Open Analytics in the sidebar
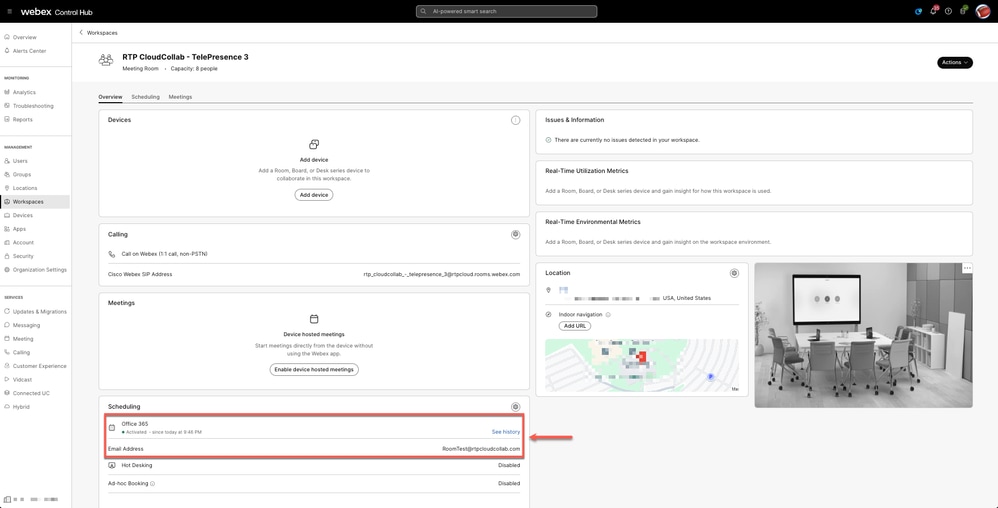This screenshot has height=508, width=998. click(x=24, y=92)
